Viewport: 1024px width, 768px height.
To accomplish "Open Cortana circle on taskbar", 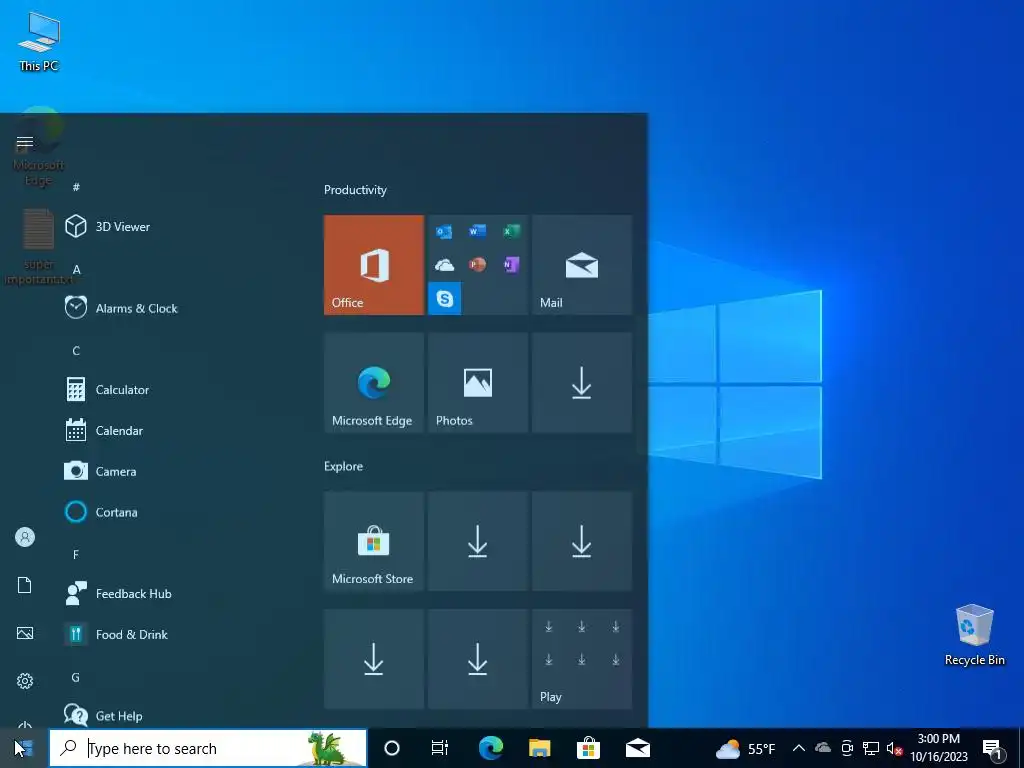I will 392,748.
